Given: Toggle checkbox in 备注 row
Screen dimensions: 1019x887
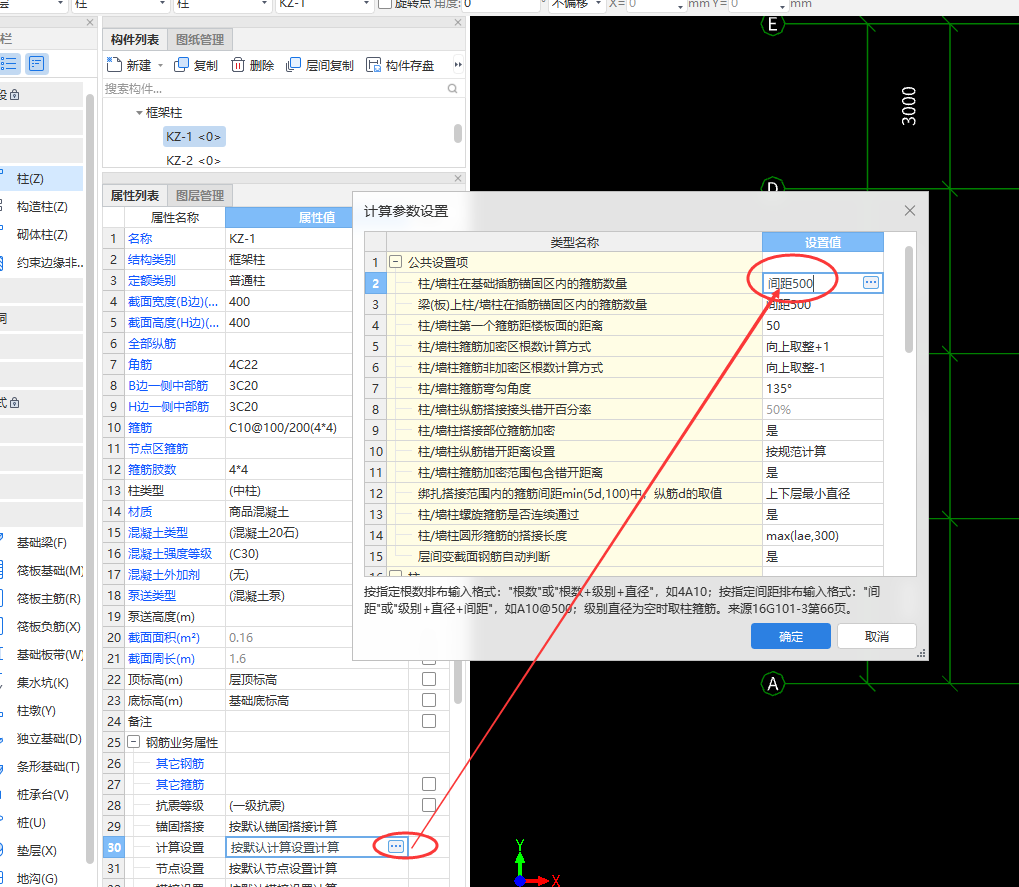Looking at the screenshot, I should (x=429, y=721).
